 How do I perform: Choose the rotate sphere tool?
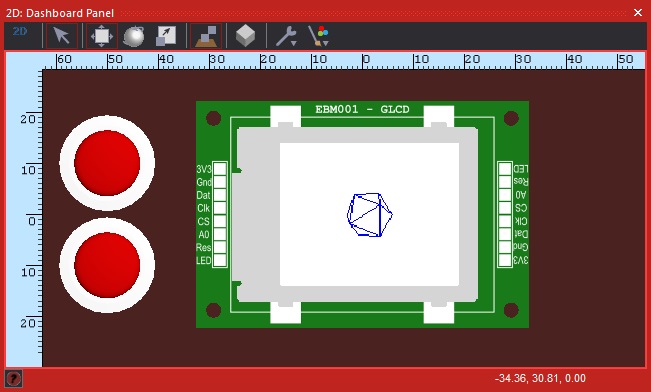point(134,36)
